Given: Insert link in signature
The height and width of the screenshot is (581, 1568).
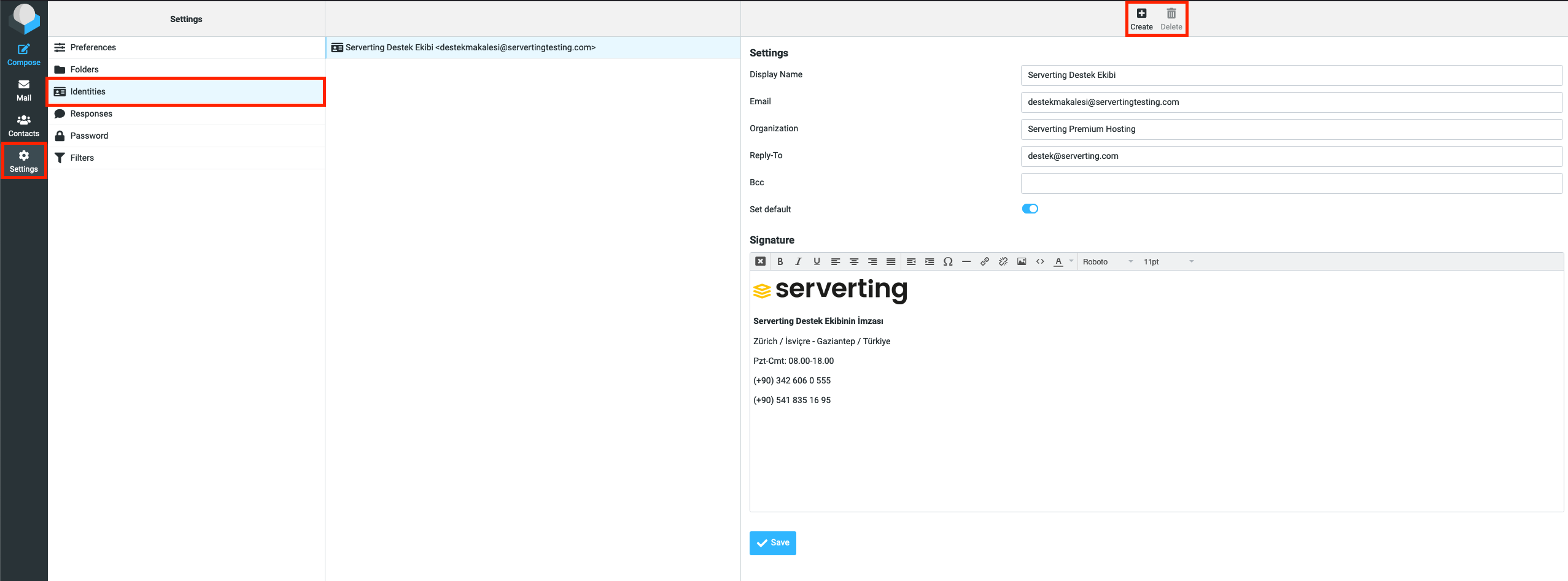Looking at the screenshot, I should tap(985, 261).
